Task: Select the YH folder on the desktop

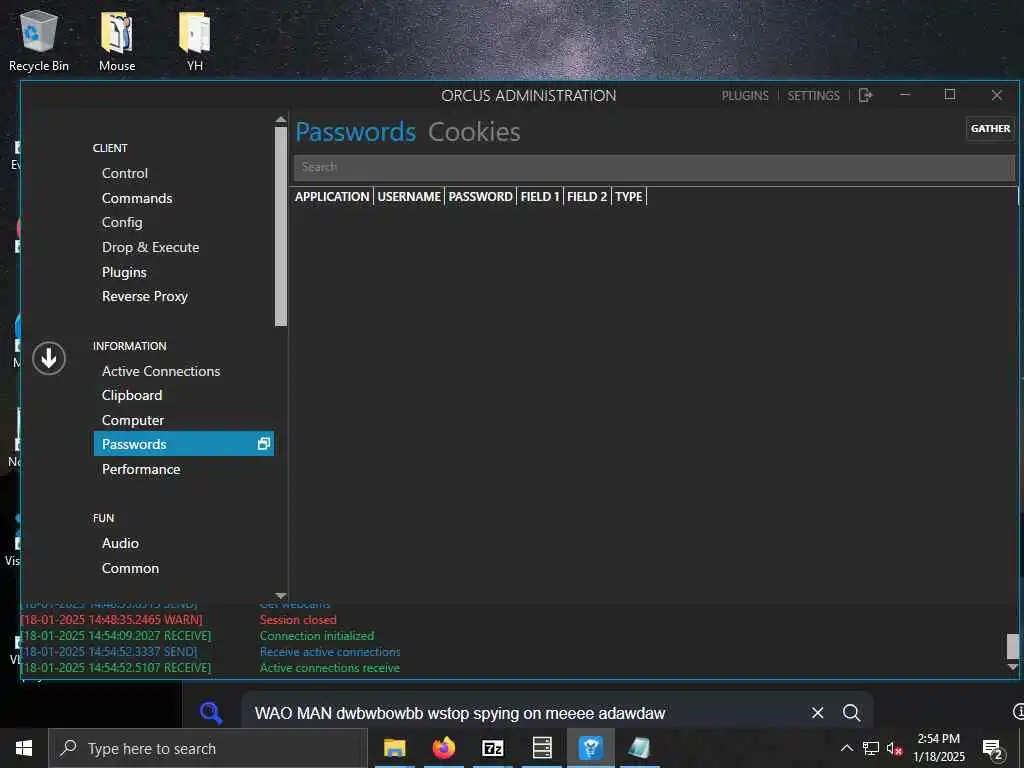Action: coord(195,40)
